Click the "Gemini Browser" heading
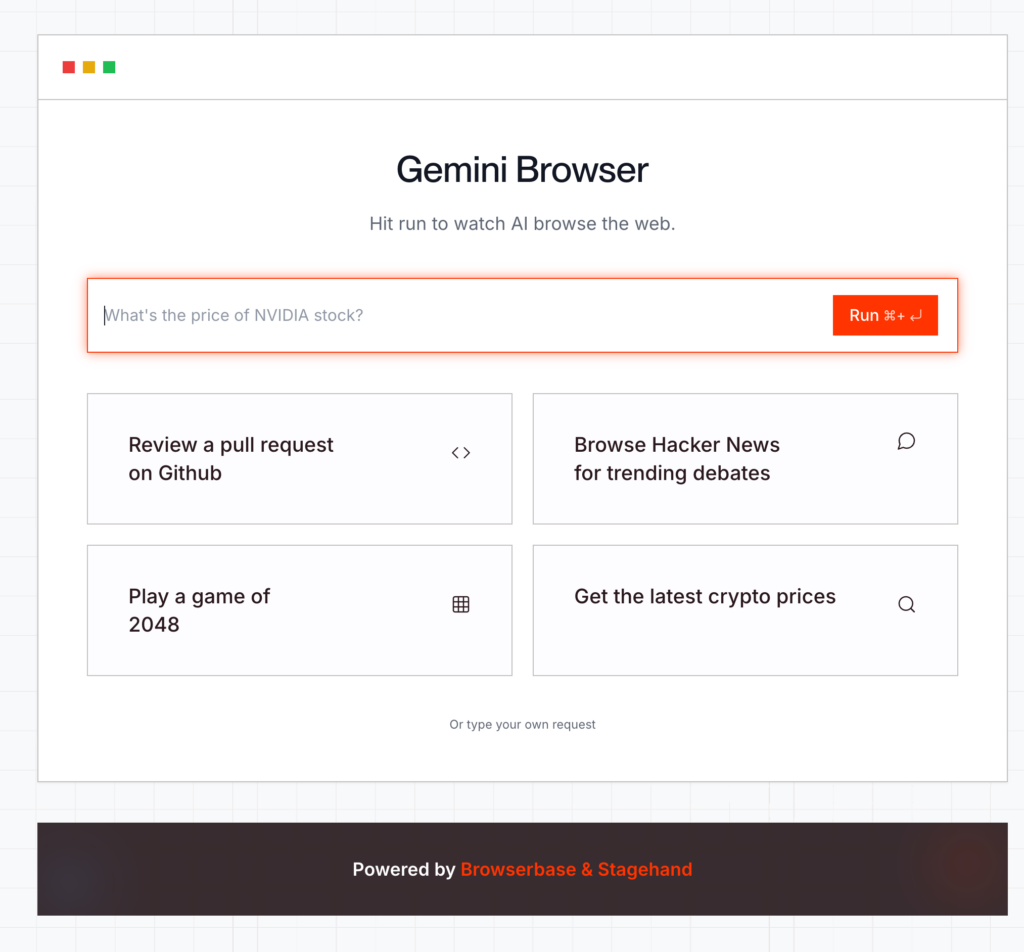The image size is (1024, 952). (522, 170)
